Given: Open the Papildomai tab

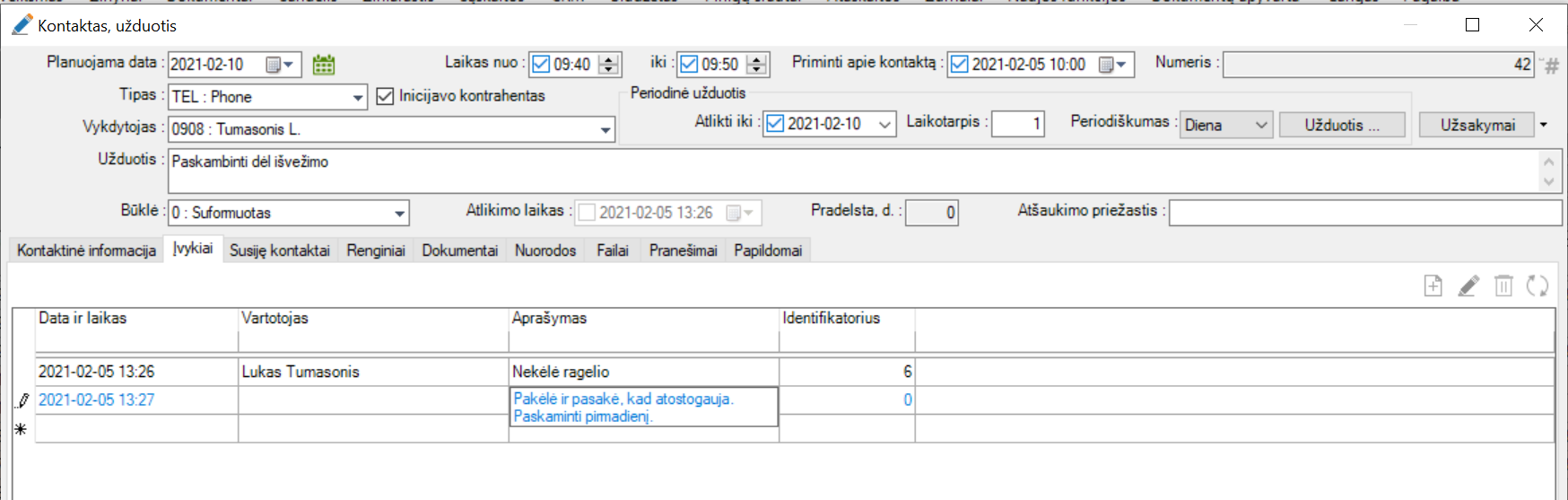Looking at the screenshot, I should 768,250.
